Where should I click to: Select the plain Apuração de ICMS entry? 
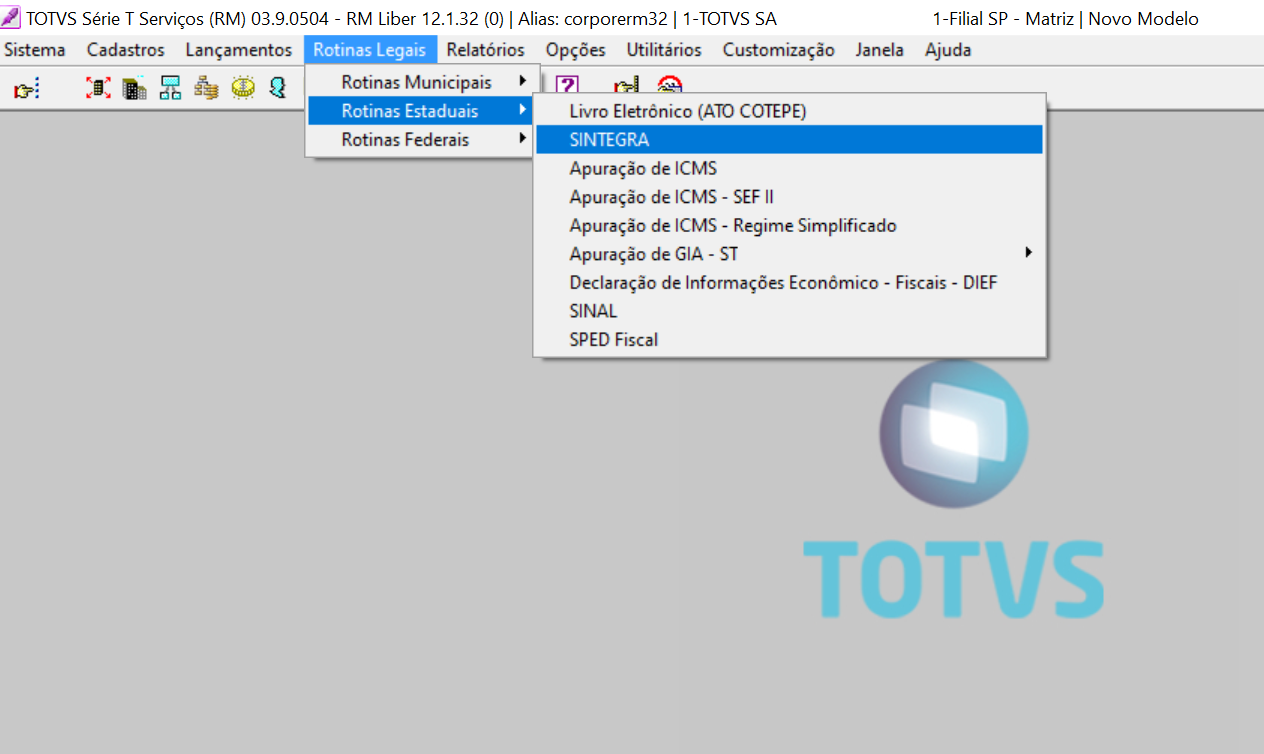pos(789,168)
